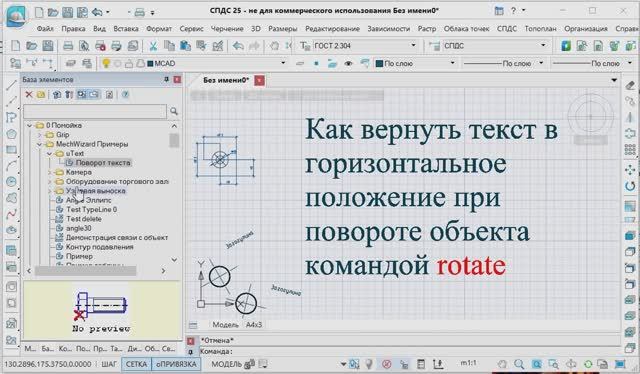Click the search magnifier in База элементов
The height and width of the screenshot is (374, 640).
[174, 111]
